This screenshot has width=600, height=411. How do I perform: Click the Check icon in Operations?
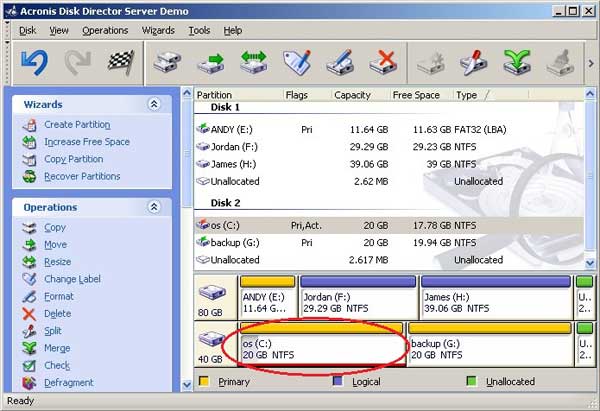point(29,365)
